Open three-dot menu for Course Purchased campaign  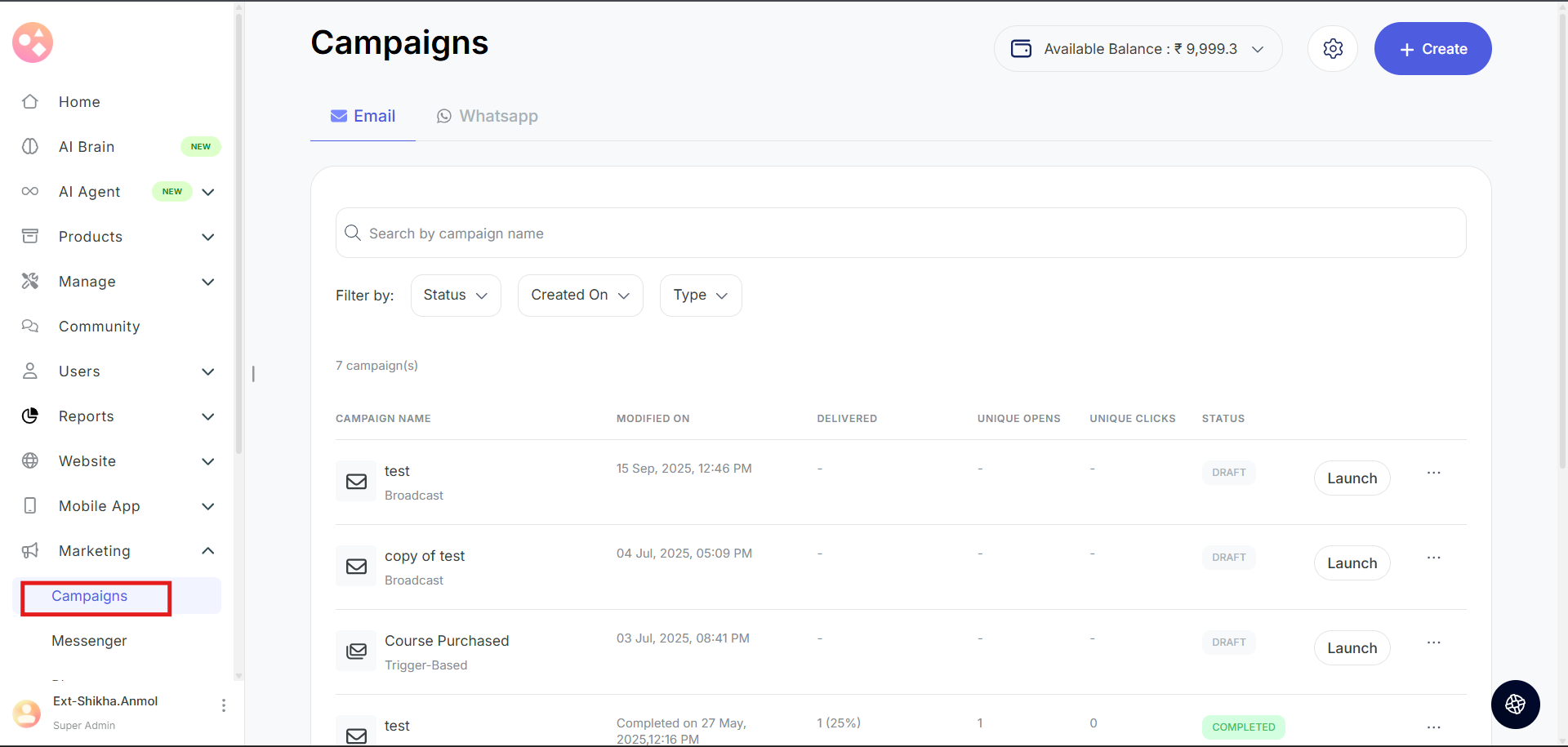1433,643
